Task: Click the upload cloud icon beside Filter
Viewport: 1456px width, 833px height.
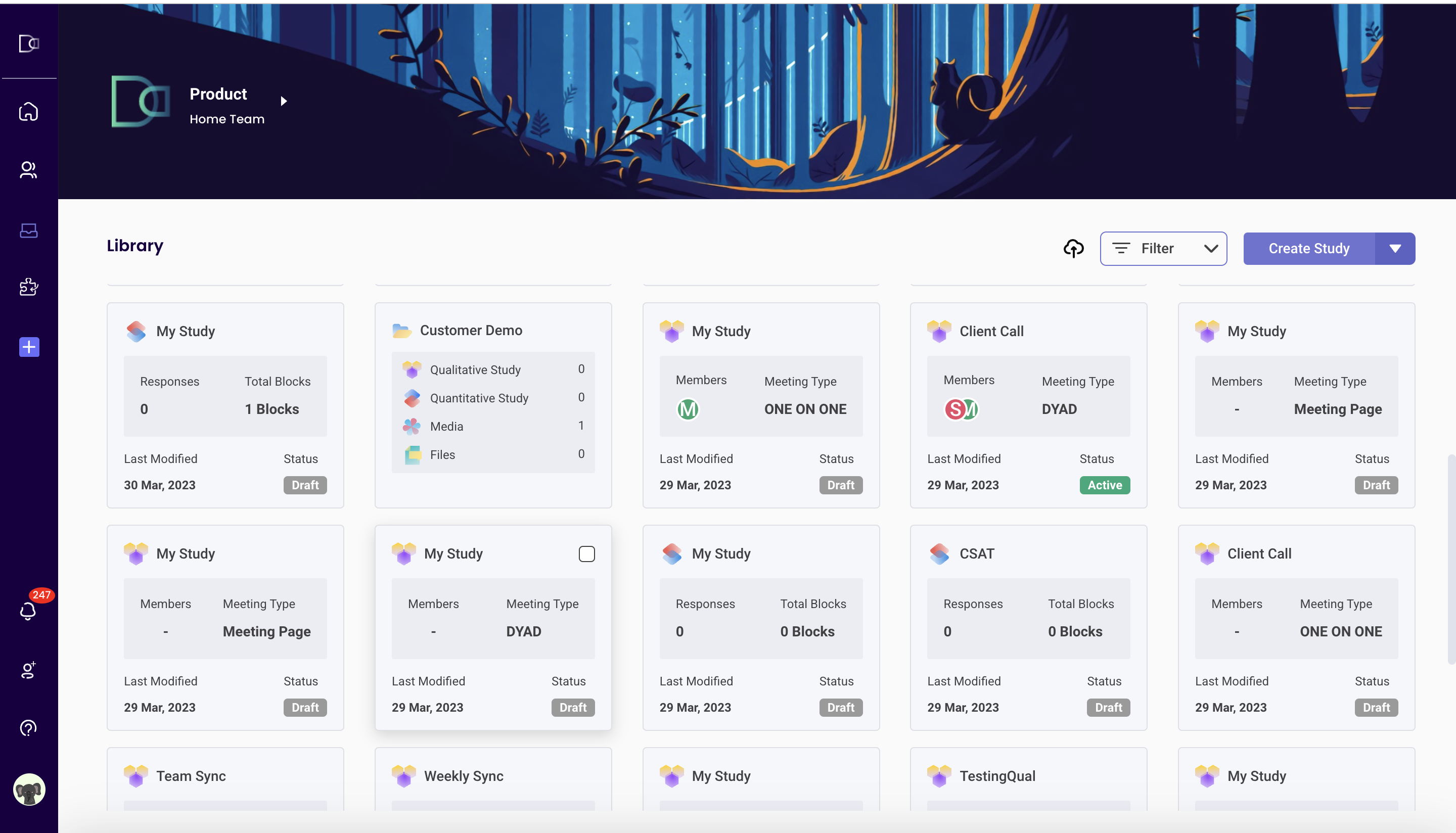Action: 1073,248
